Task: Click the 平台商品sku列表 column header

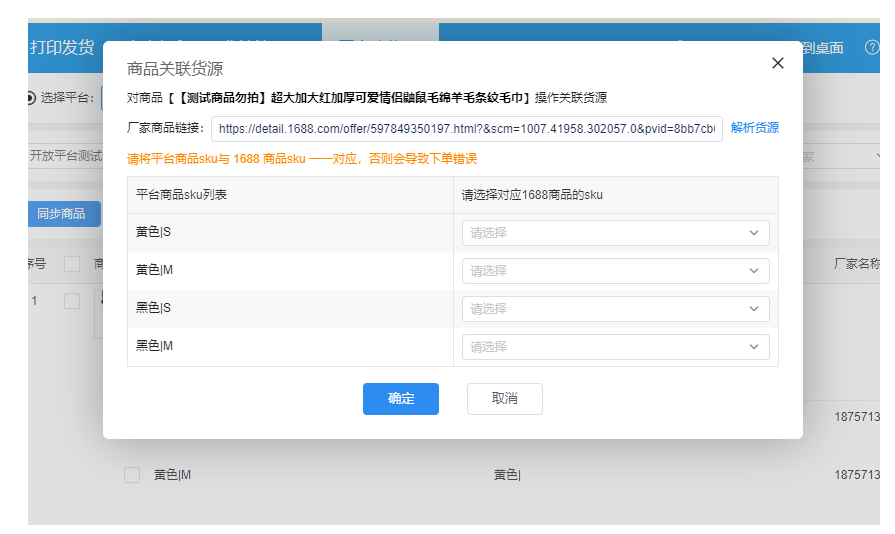Action: click(182, 195)
